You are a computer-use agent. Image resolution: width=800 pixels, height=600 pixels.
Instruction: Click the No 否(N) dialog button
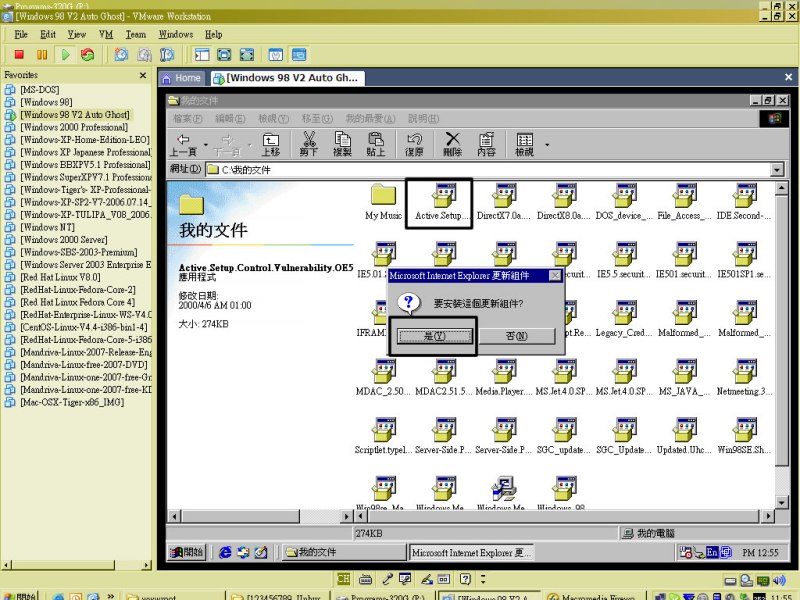coord(517,336)
